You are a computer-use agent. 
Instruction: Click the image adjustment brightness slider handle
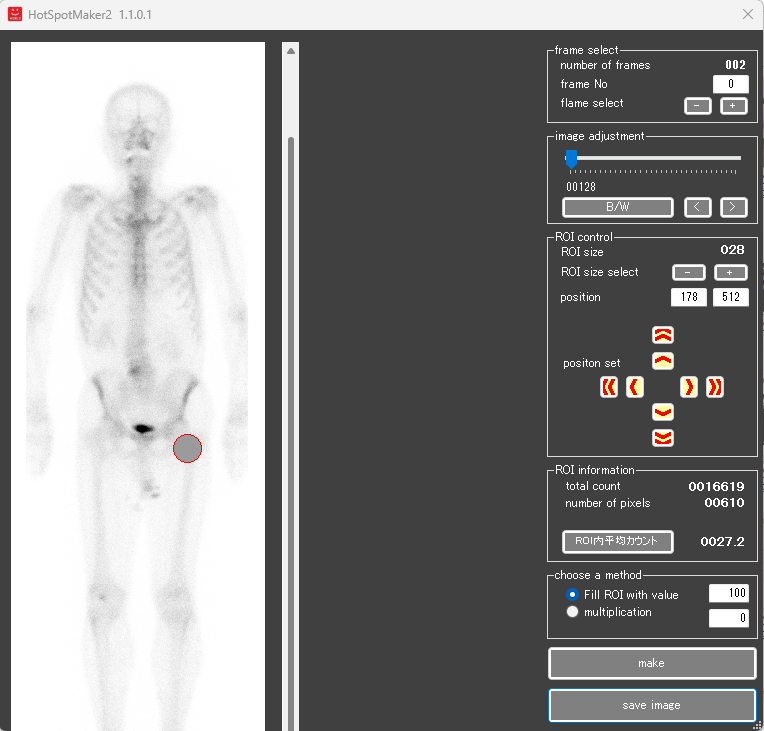(571, 159)
